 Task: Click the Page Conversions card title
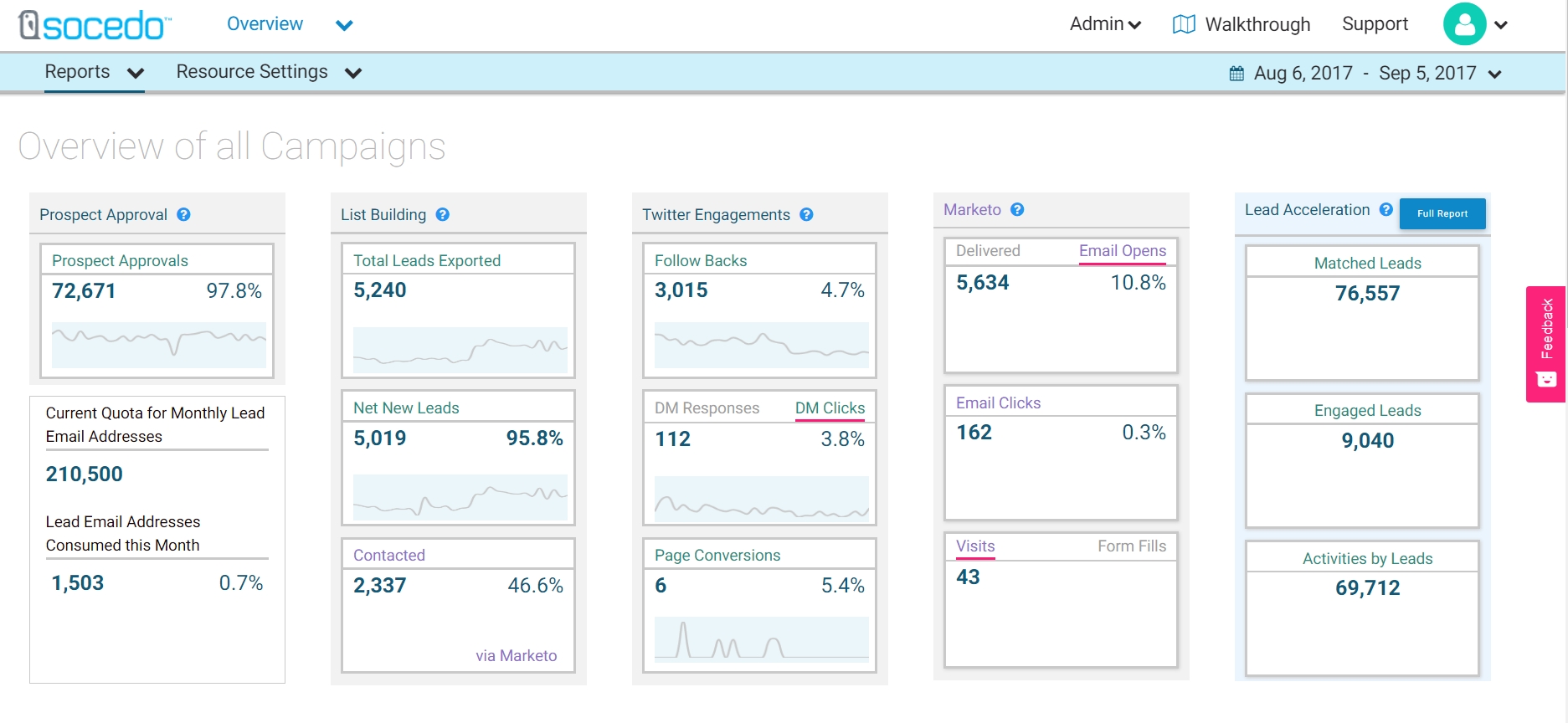pyautogui.click(x=717, y=556)
